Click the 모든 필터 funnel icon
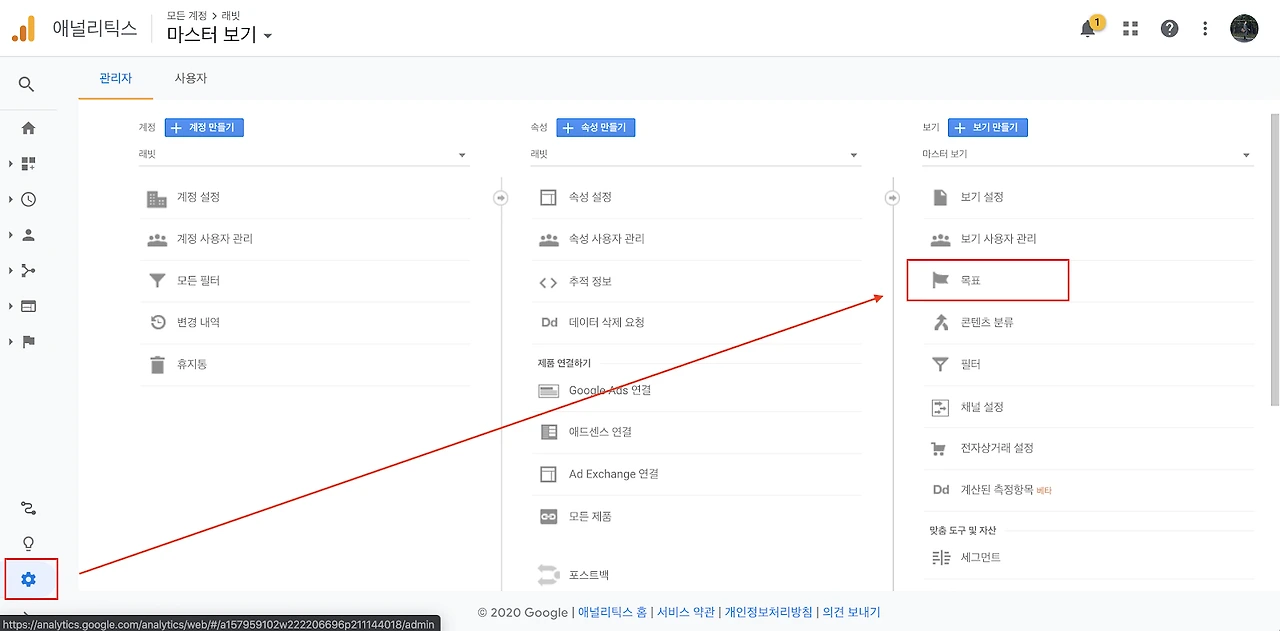The height and width of the screenshot is (631, 1280). tap(157, 281)
